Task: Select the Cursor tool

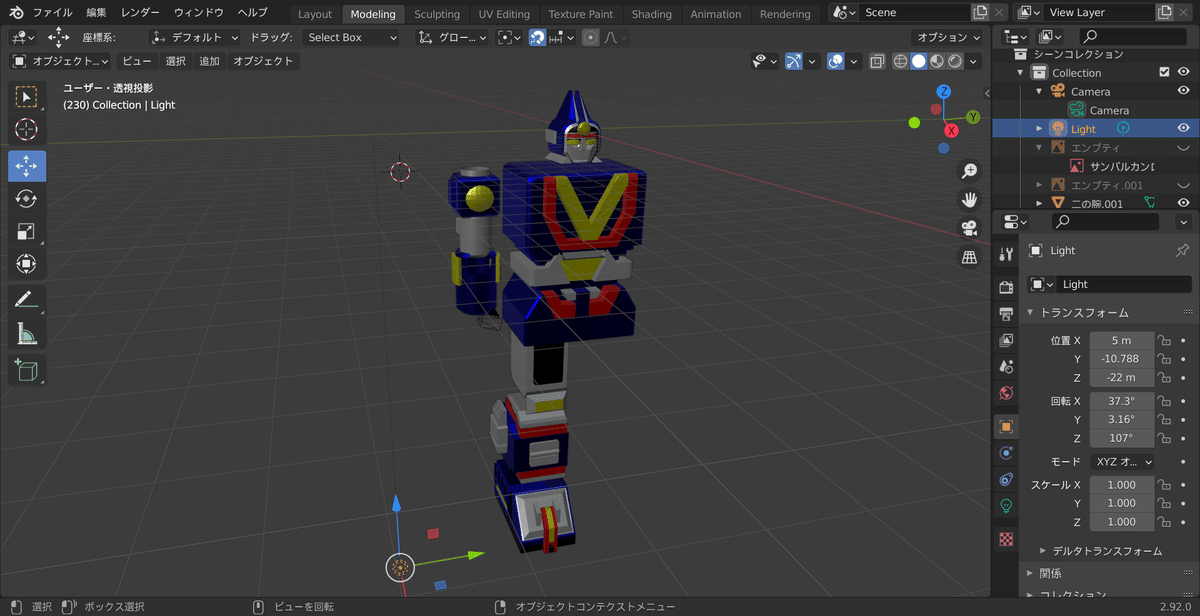Action: tap(27, 130)
